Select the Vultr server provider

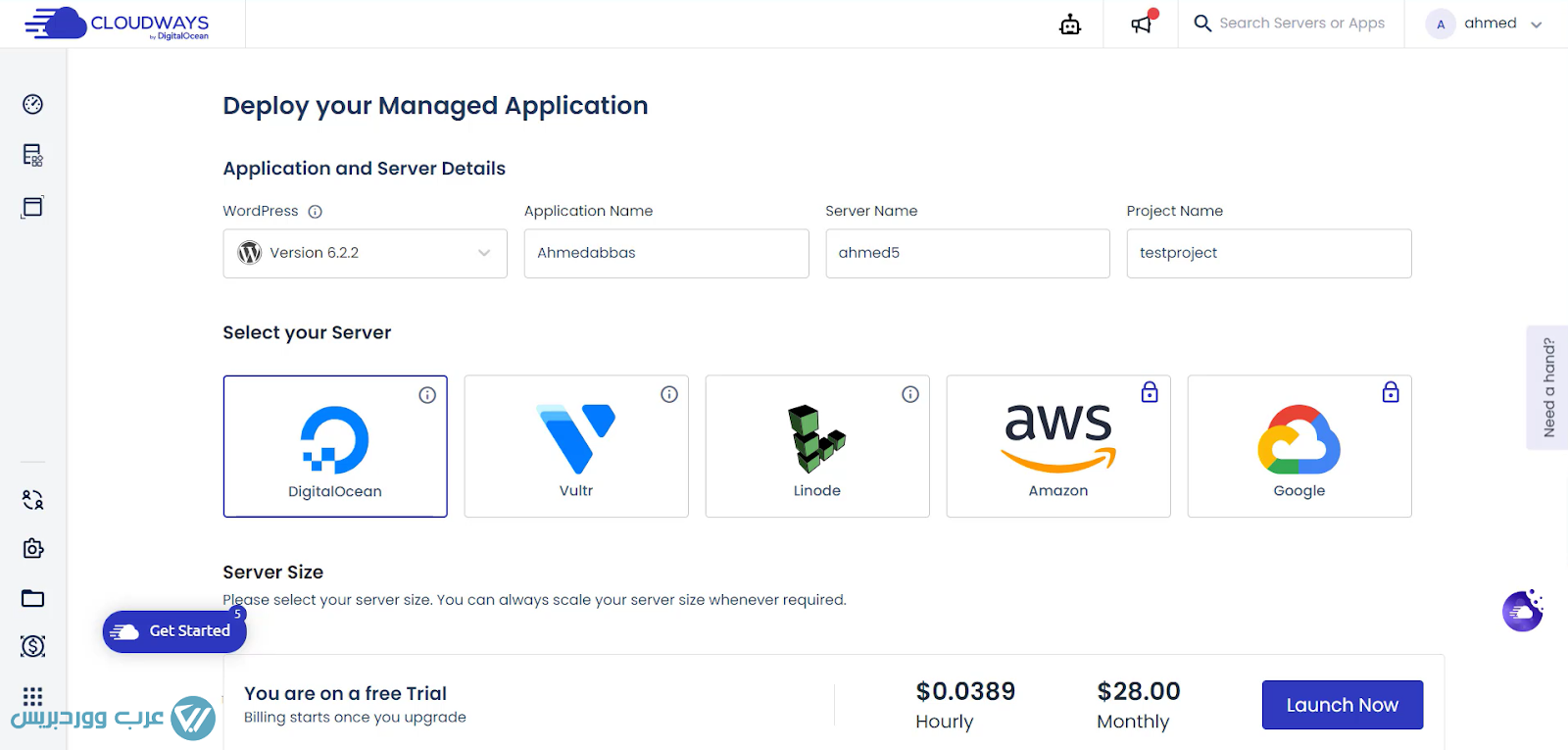[x=576, y=446]
